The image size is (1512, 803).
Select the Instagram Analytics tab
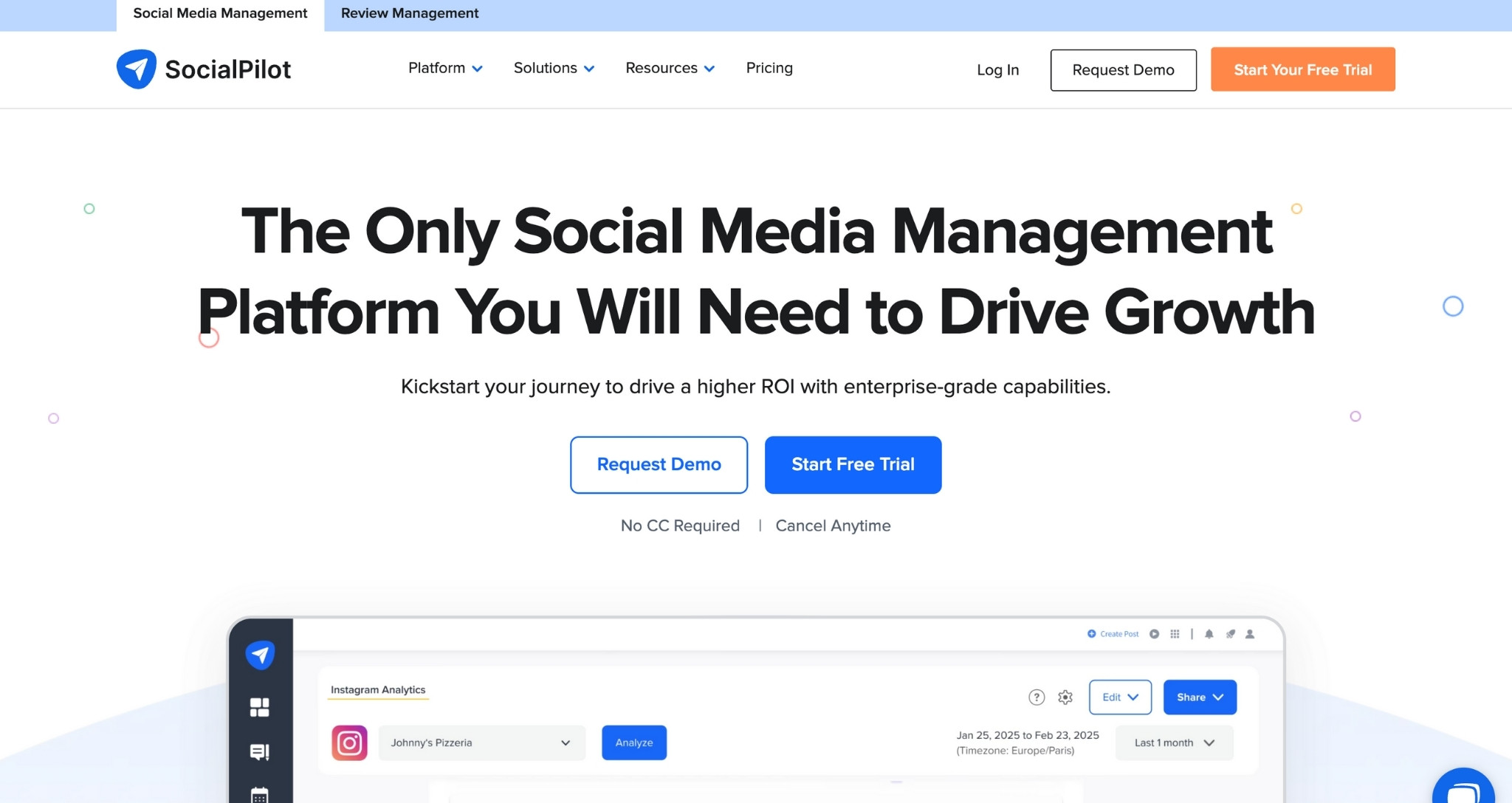pyautogui.click(x=377, y=690)
